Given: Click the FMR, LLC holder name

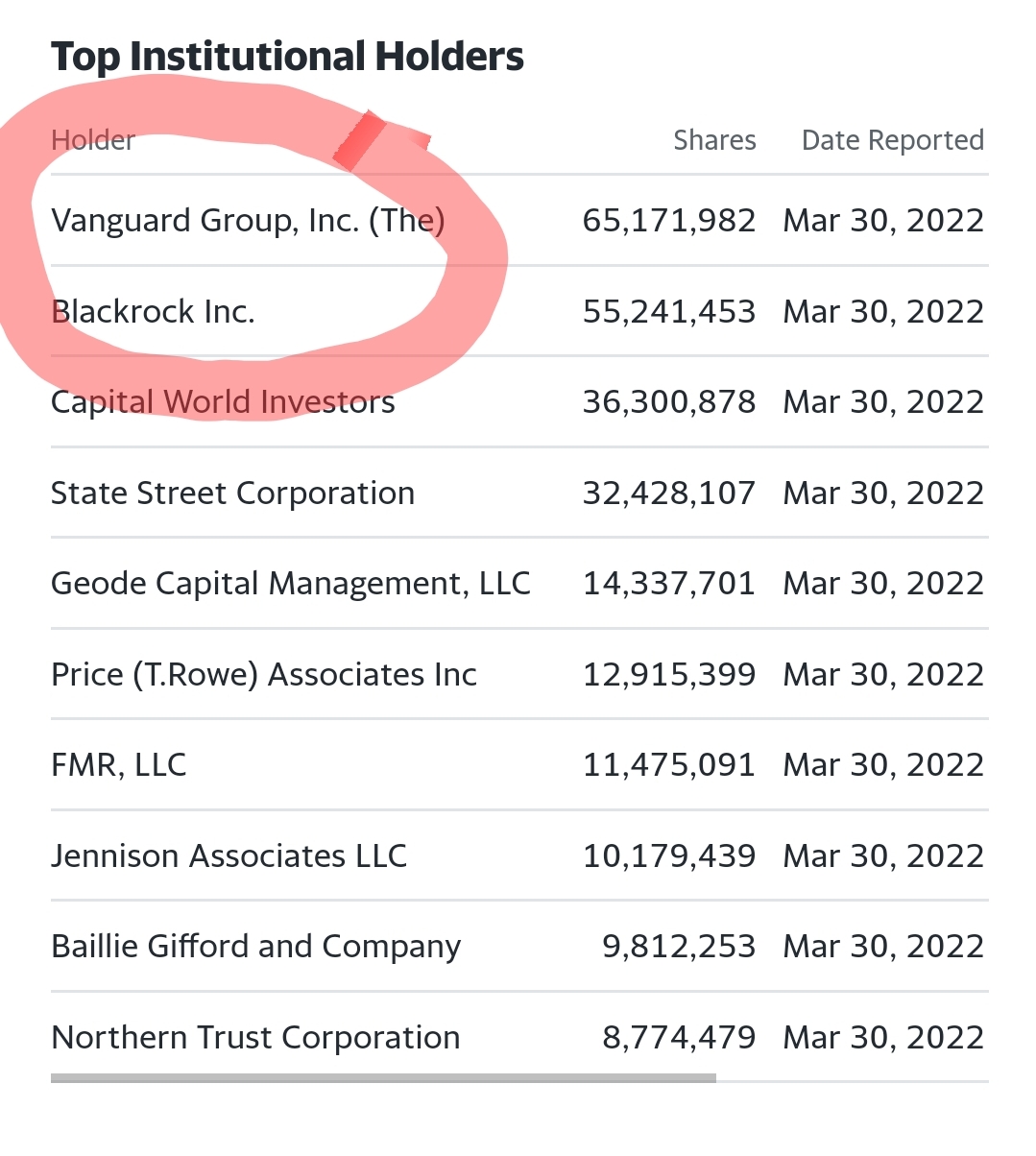Looking at the screenshot, I should 118,765.
